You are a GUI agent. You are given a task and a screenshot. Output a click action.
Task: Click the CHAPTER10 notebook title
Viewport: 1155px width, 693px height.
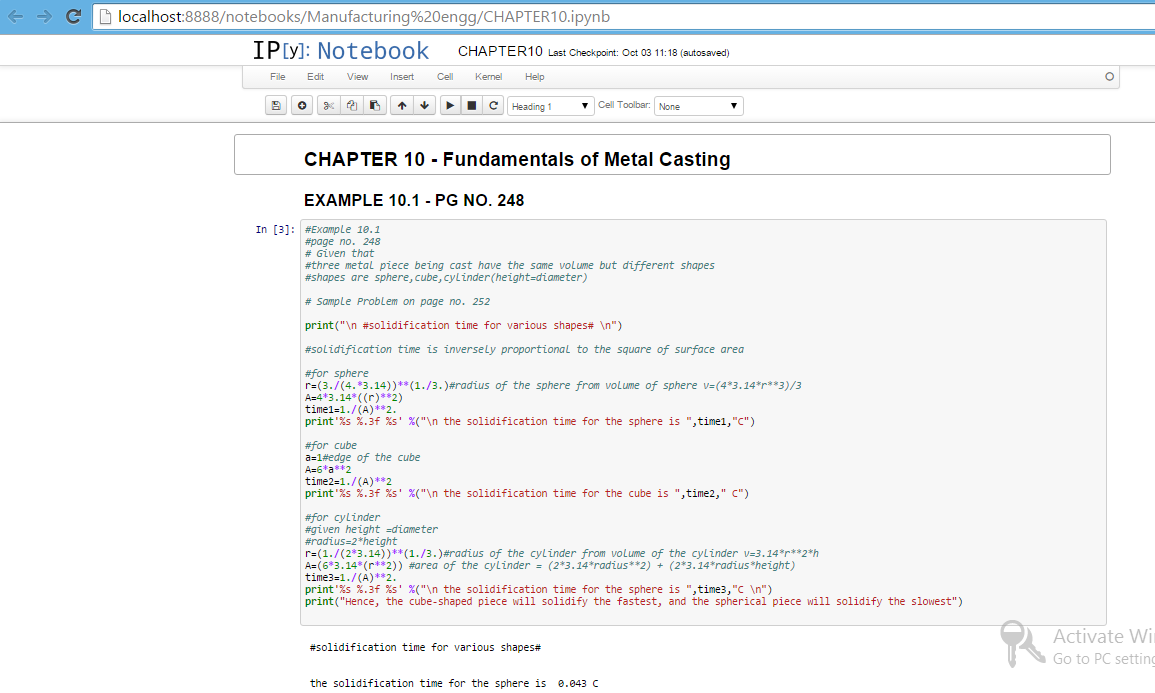point(500,52)
